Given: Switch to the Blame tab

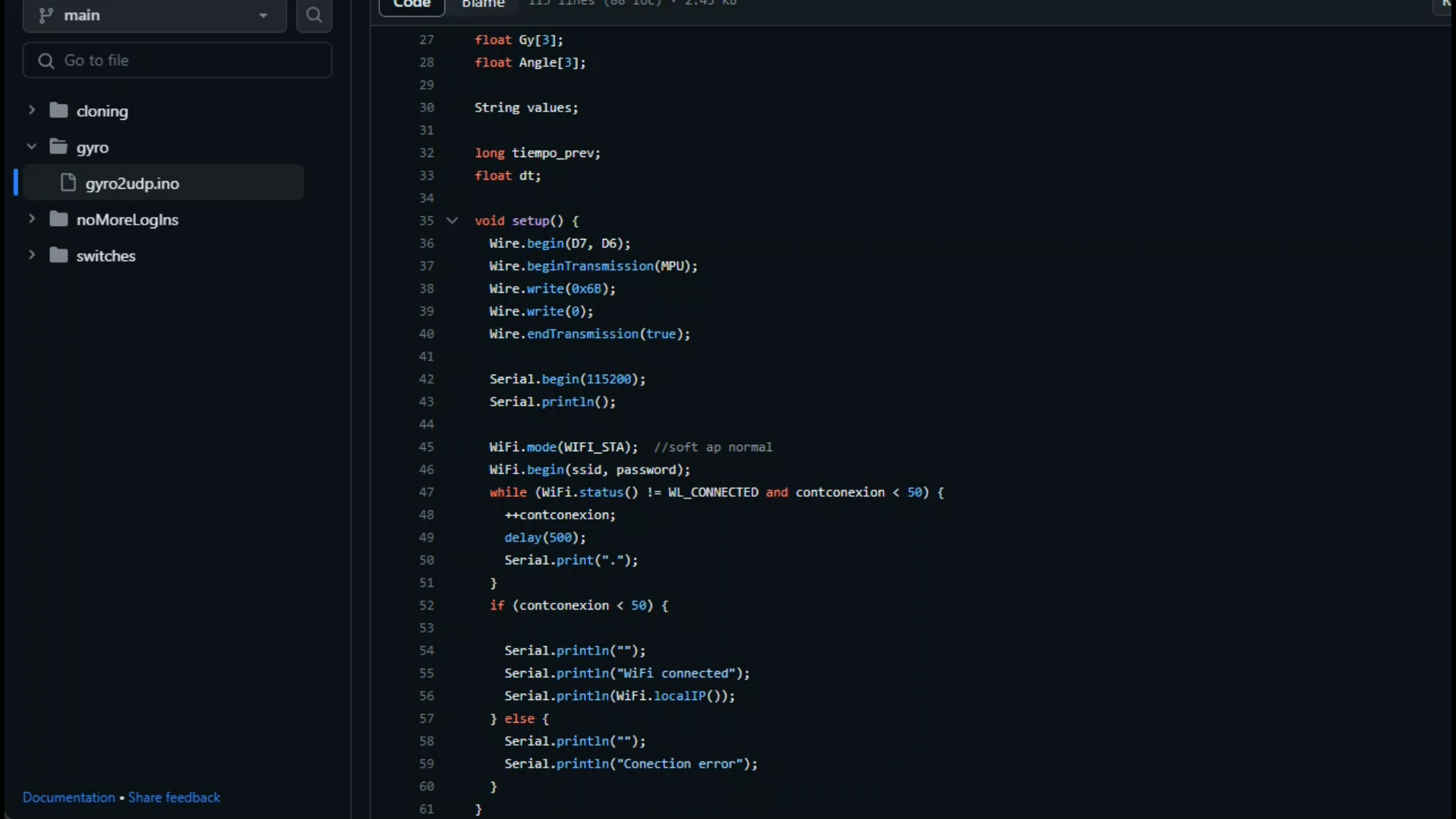Looking at the screenshot, I should pos(483,4).
